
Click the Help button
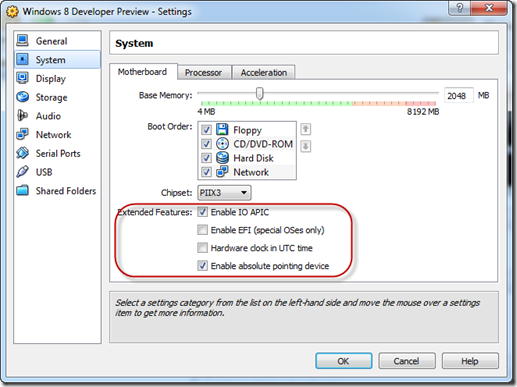tap(470, 361)
